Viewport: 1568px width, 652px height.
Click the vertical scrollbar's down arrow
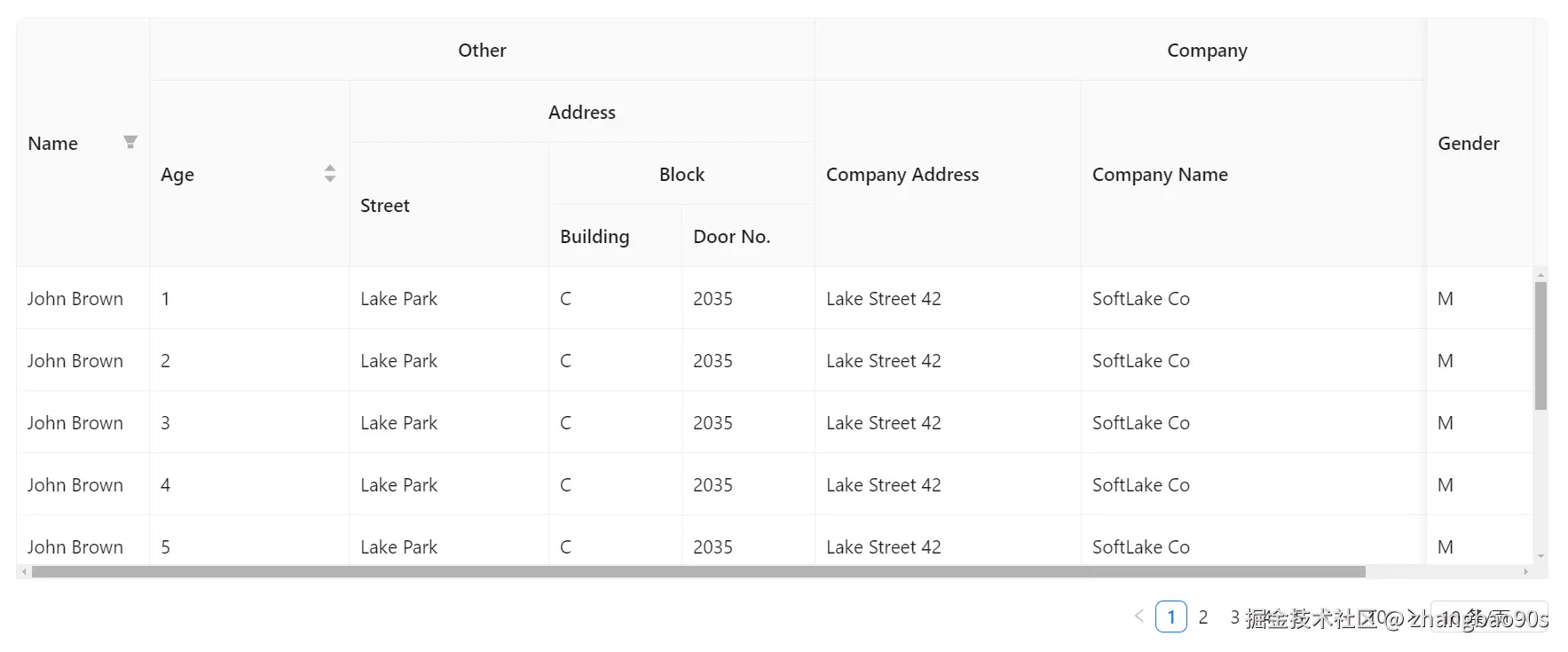point(1541,556)
